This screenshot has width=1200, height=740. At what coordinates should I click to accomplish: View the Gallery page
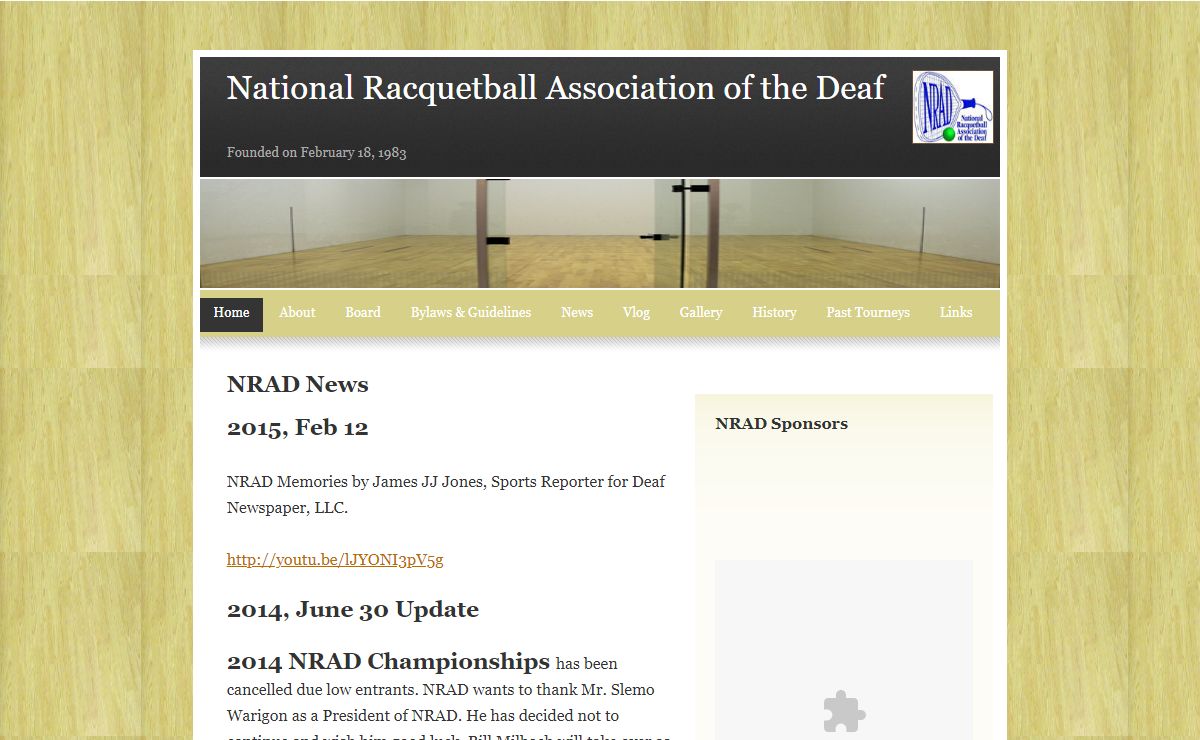tap(701, 313)
